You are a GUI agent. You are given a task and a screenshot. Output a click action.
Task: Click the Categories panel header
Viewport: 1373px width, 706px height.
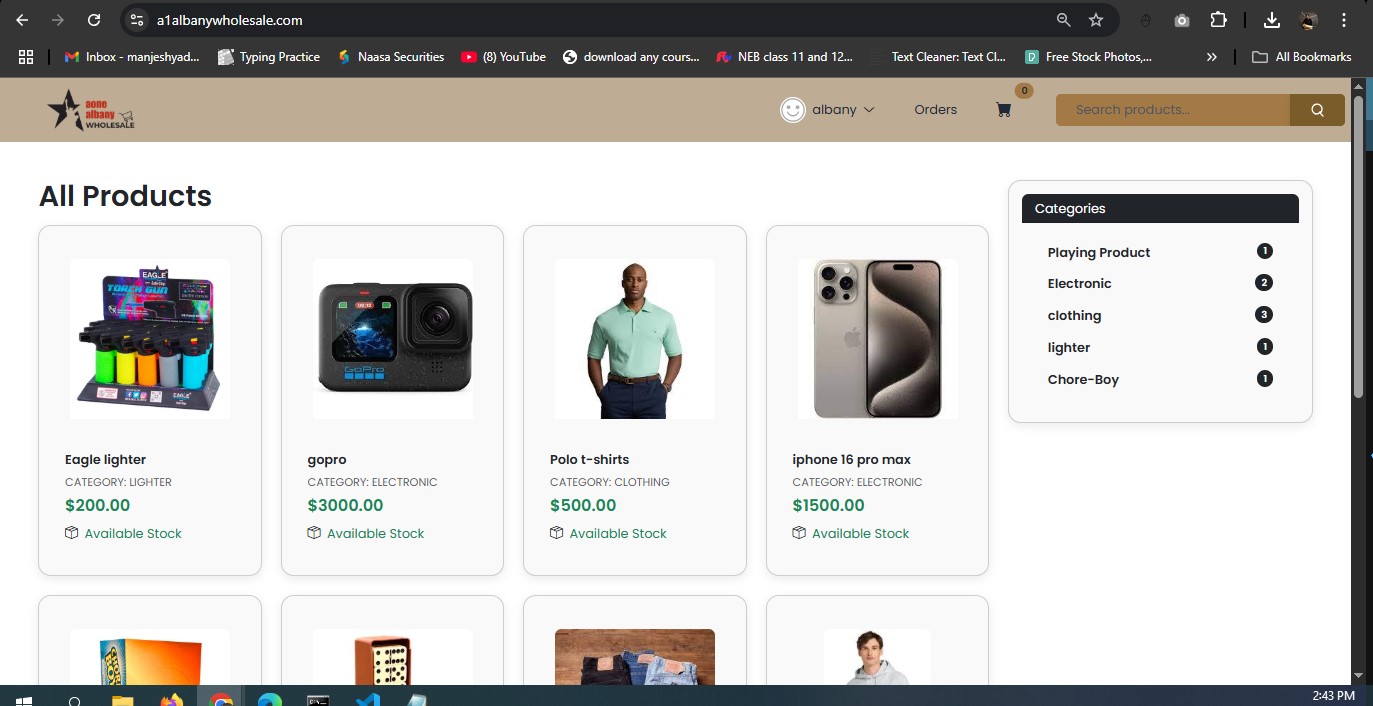1160,208
